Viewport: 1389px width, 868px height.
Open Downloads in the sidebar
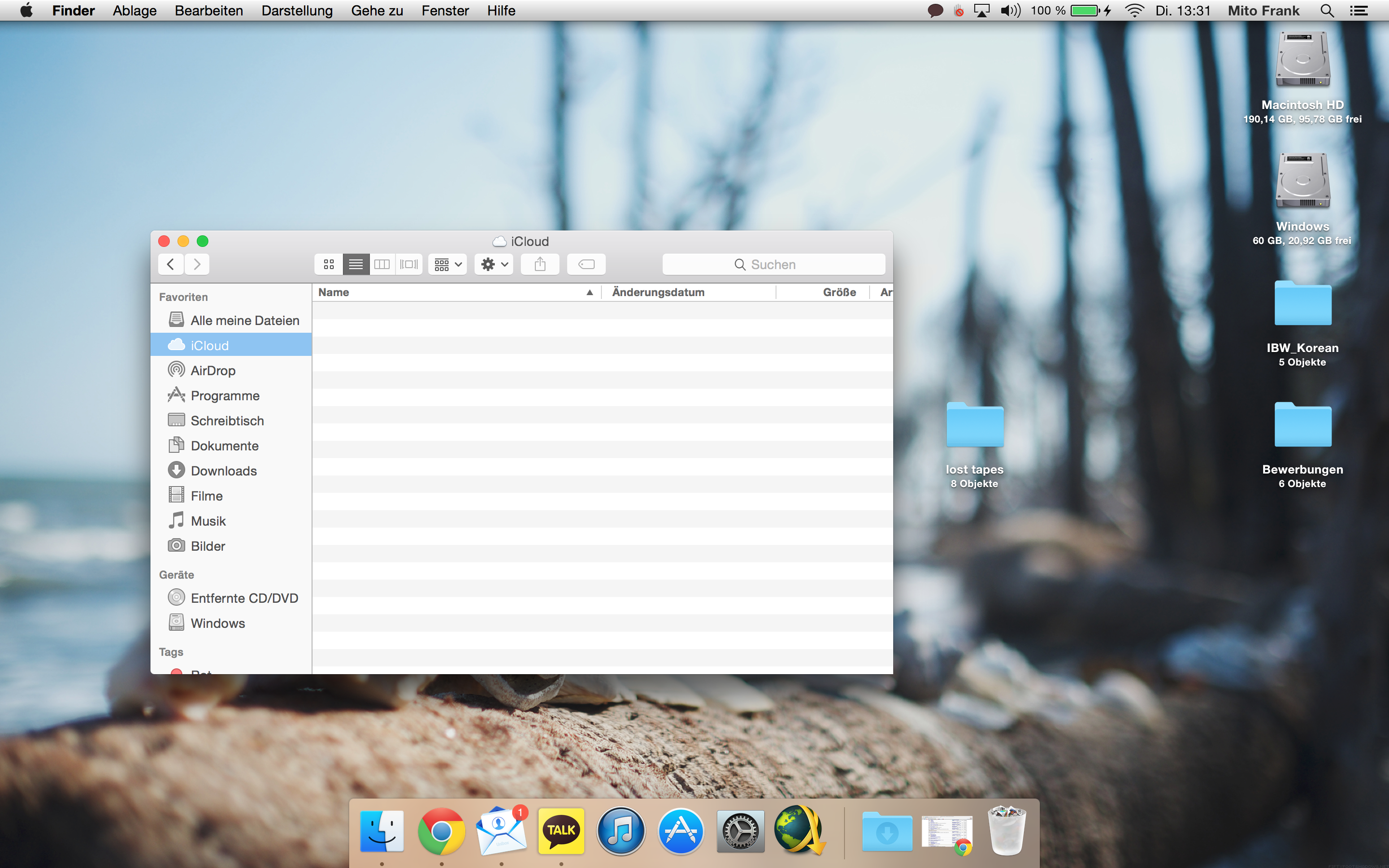223,471
